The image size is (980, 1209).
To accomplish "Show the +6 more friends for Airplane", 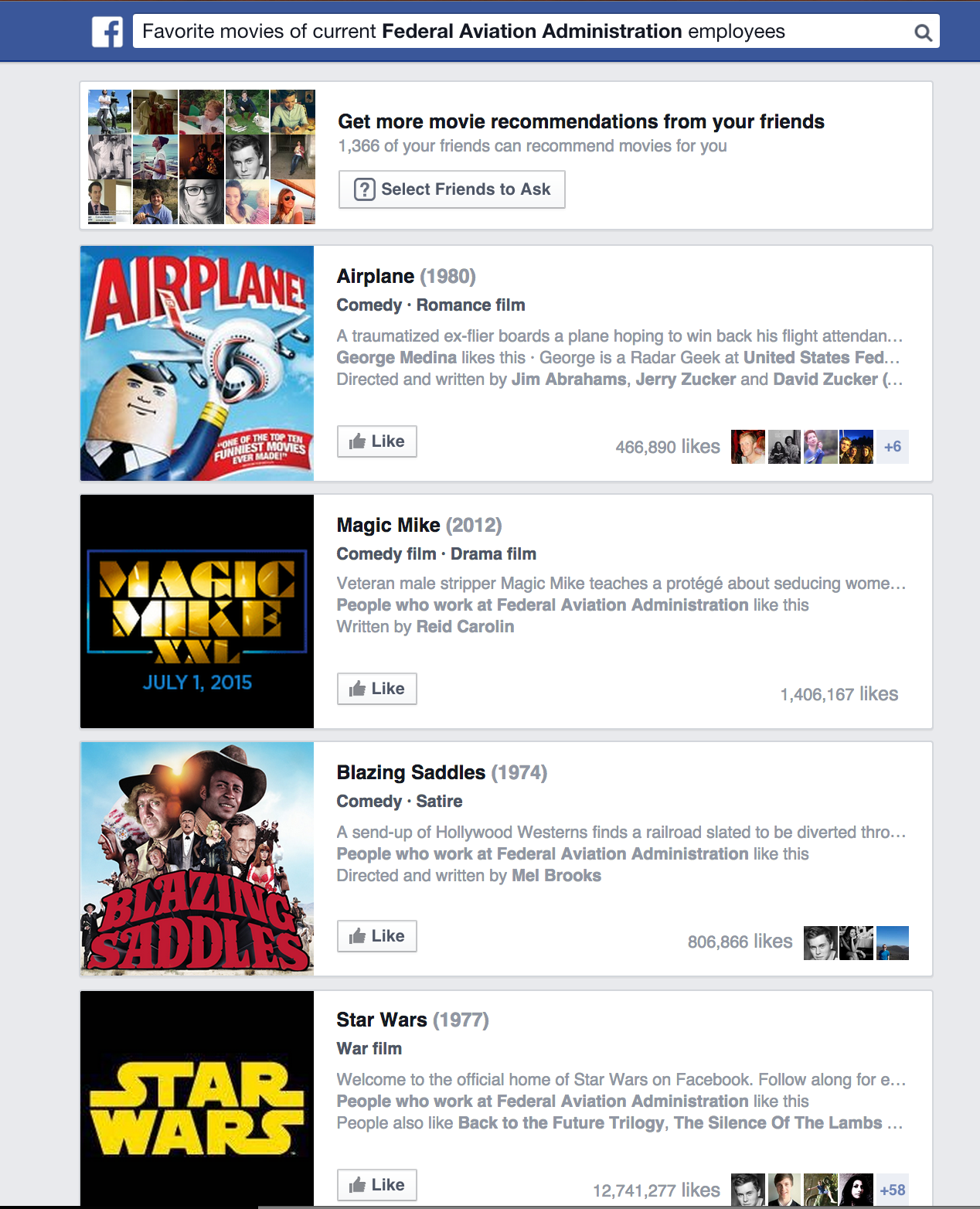I will pyautogui.click(x=893, y=447).
